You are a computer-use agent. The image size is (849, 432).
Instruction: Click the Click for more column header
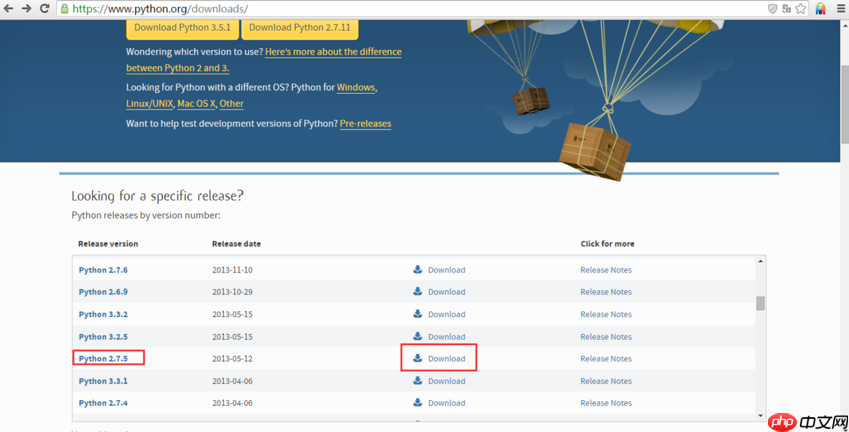[607, 244]
